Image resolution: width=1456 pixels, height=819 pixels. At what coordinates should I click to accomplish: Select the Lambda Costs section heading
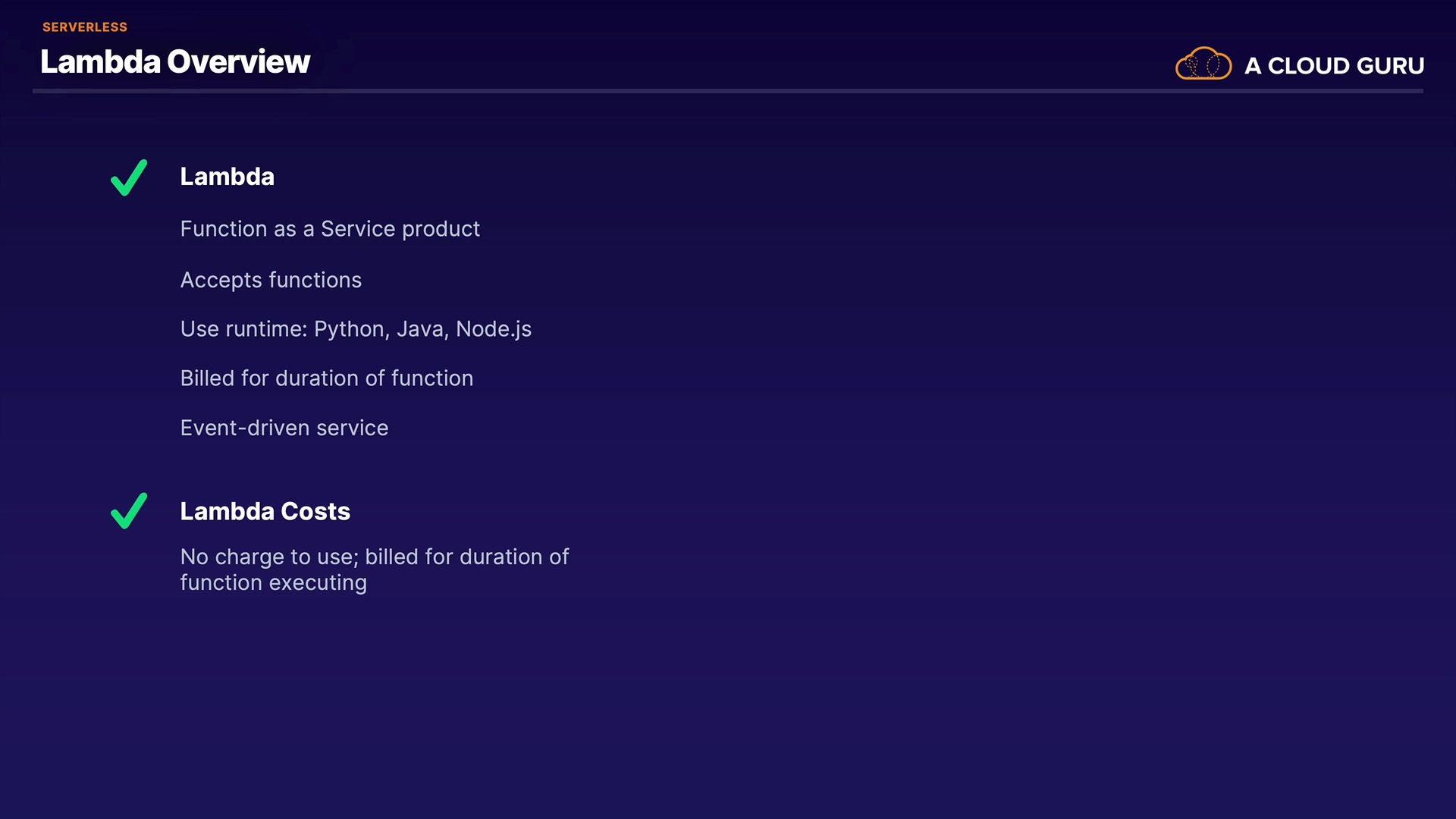(265, 512)
